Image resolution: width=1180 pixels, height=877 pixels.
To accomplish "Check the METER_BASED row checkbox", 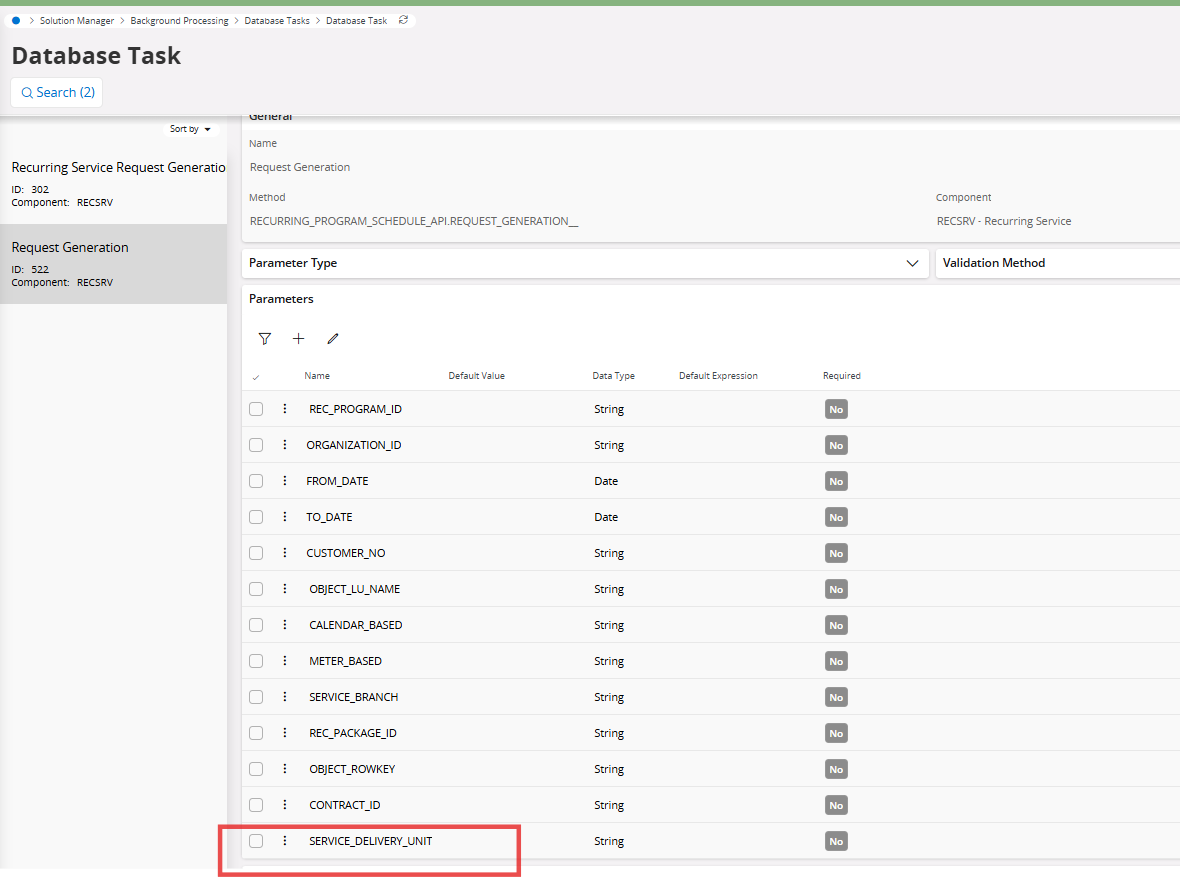I will click(x=256, y=661).
